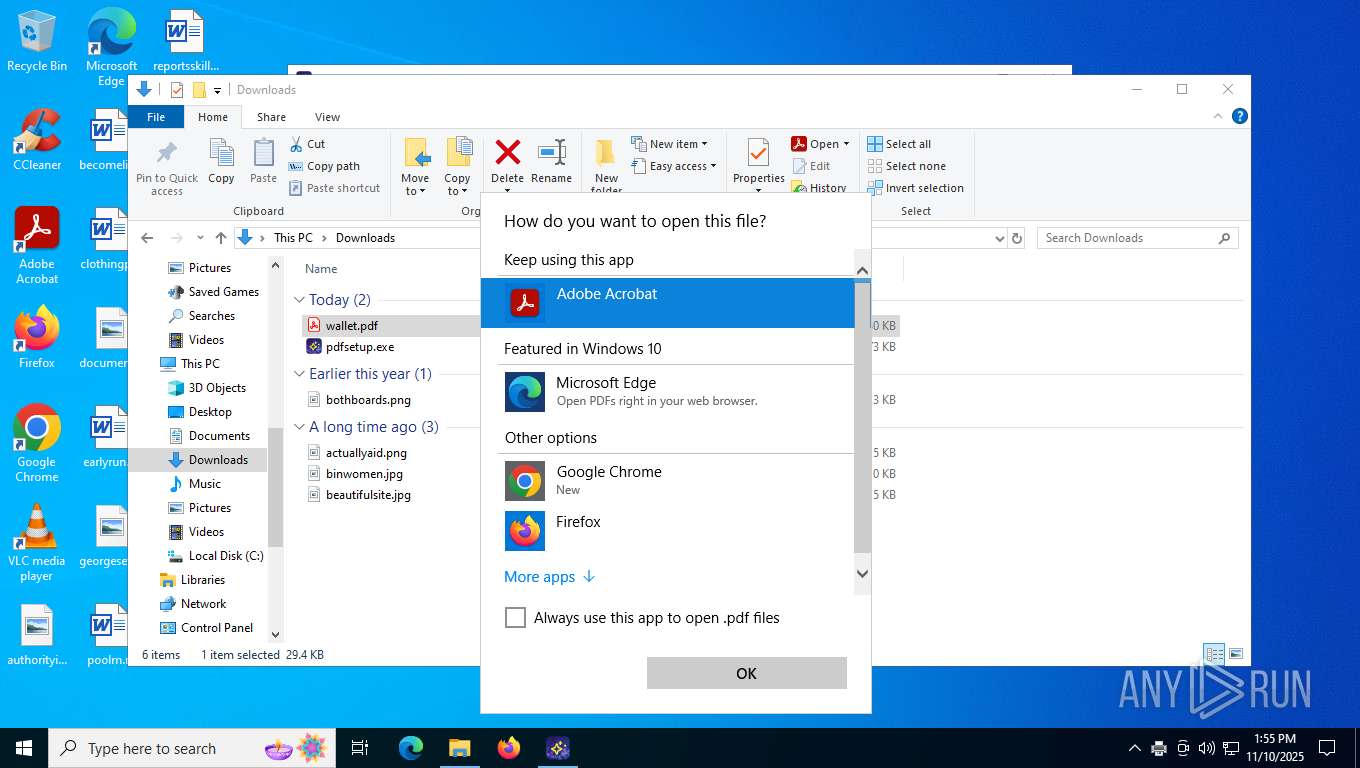Open the File tab in Explorer

[156, 117]
